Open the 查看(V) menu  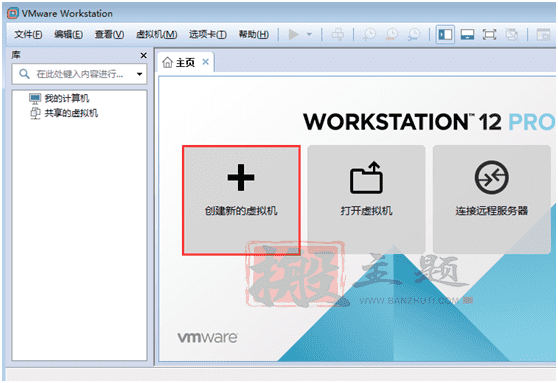click(x=109, y=35)
